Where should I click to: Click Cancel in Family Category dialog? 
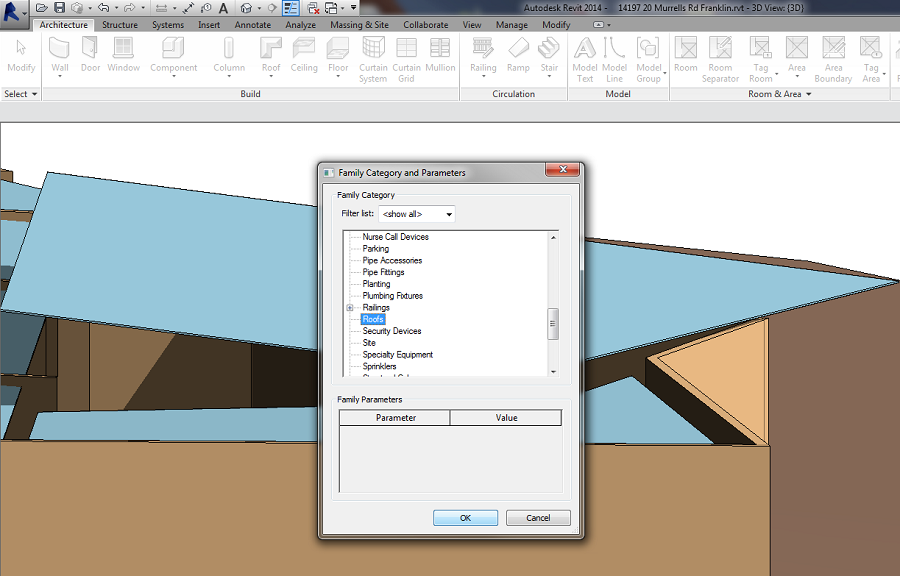[538, 517]
